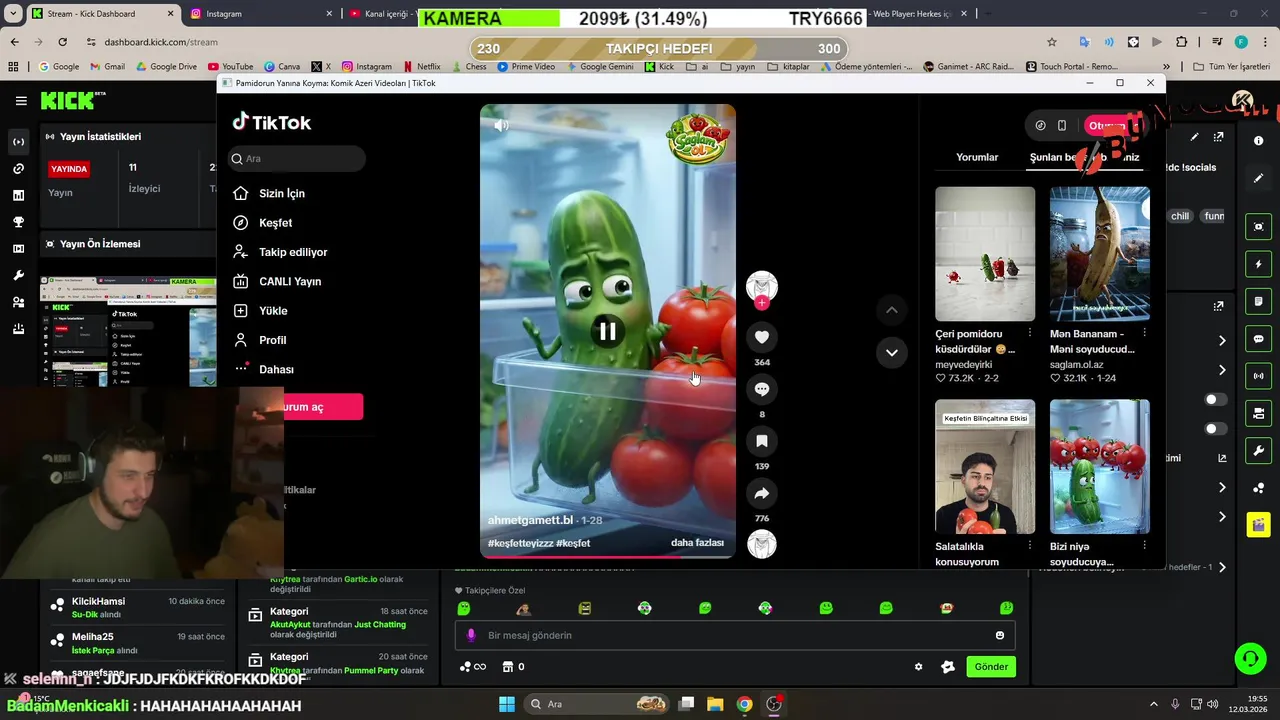Go to Takip ediliyor in TikTok
This screenshot has height=720, width=1280.
pos(280,252)
